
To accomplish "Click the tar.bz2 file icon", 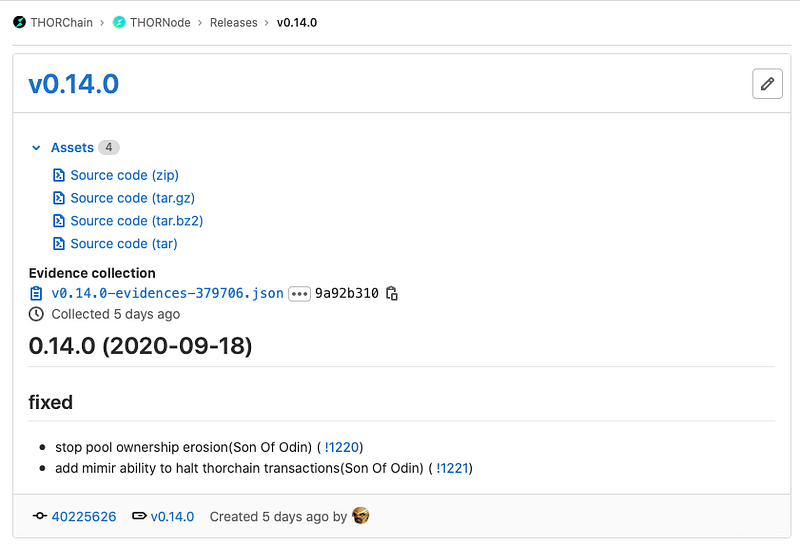I will [x=59, y=221].
